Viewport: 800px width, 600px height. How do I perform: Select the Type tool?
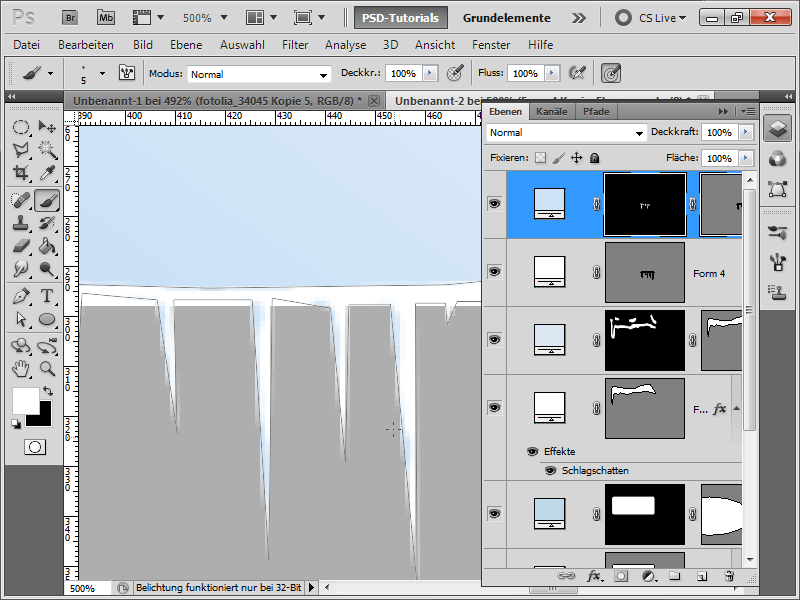[x=47, y=296]
